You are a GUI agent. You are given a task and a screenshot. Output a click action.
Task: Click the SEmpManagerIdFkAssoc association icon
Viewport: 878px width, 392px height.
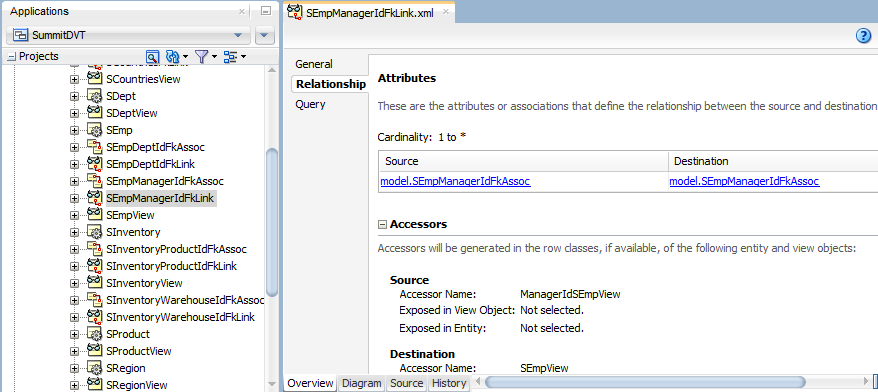94,181
